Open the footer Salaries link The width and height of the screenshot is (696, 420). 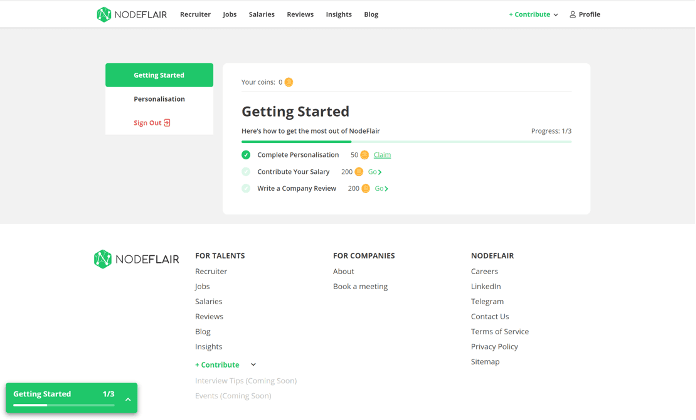[x=209, y=301]
